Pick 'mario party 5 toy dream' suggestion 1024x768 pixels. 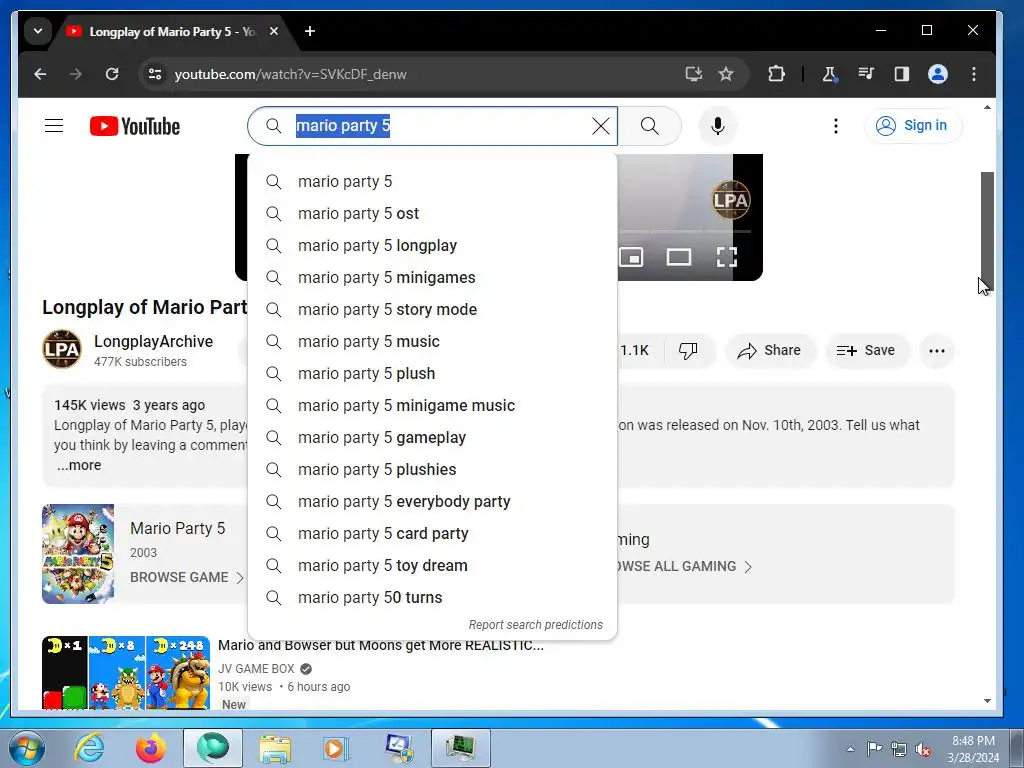point(432,566)
